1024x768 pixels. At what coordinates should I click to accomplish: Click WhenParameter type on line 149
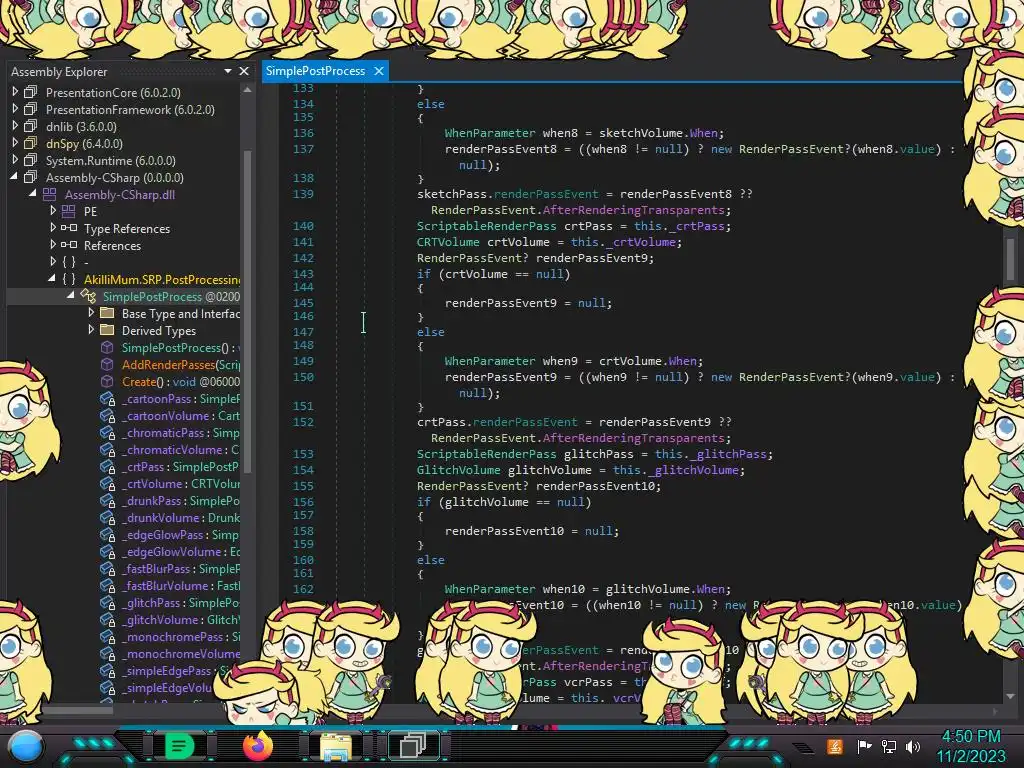point(490,360)
